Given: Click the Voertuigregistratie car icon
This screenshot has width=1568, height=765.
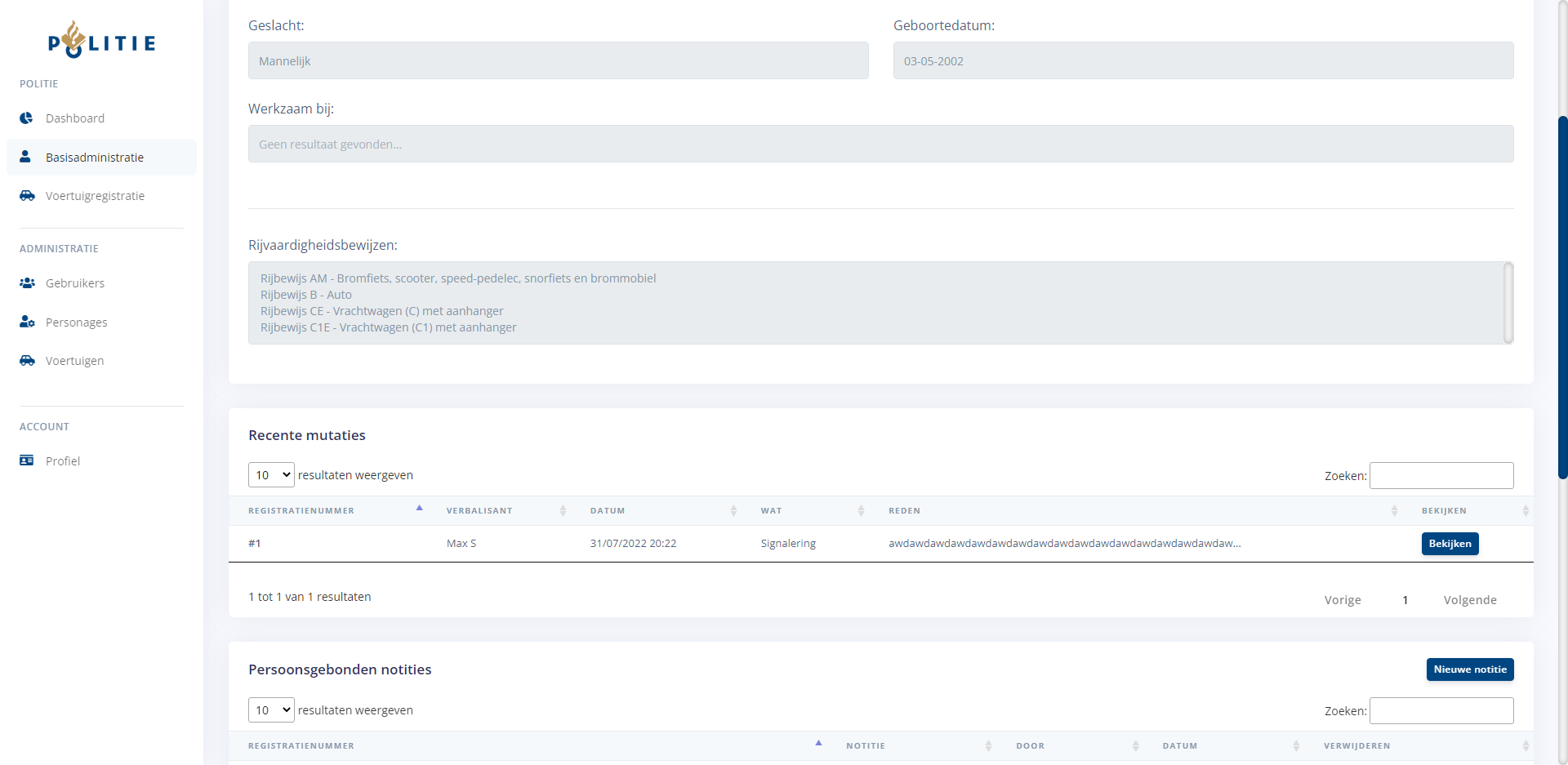Looking at the screenshot, I should [x=27, y=196].
